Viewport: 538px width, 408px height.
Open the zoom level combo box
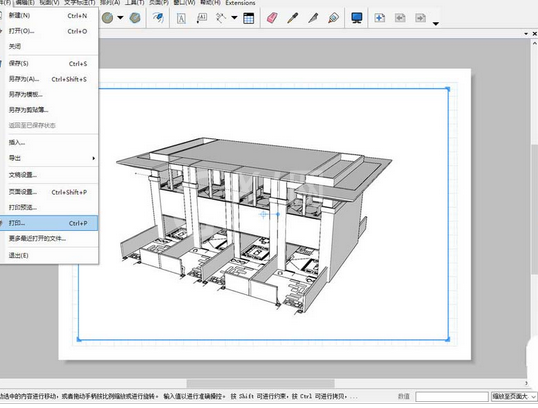(514, 396)
